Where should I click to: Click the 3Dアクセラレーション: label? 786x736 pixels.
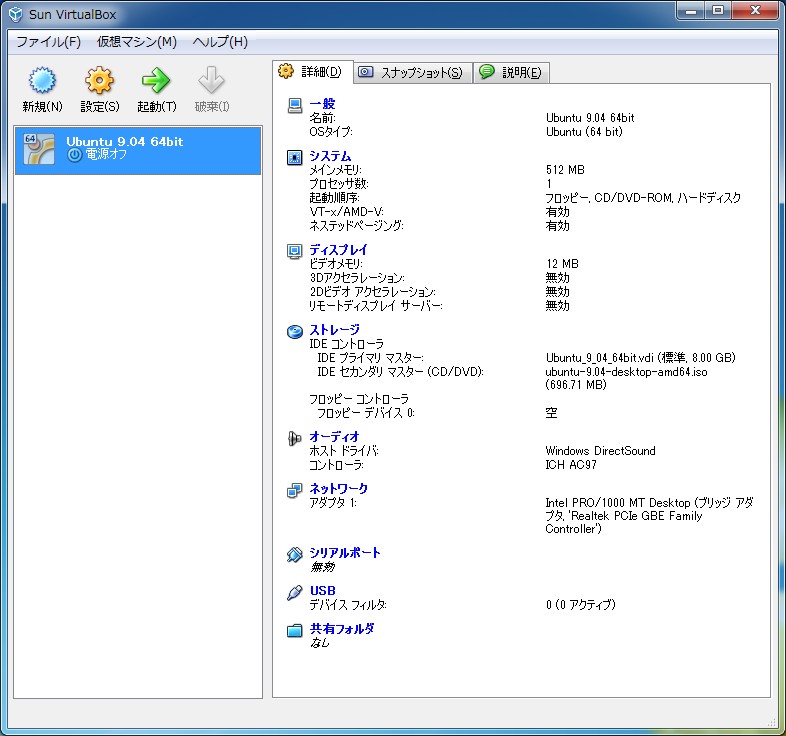pyautogui.click(x=357, y=278)
